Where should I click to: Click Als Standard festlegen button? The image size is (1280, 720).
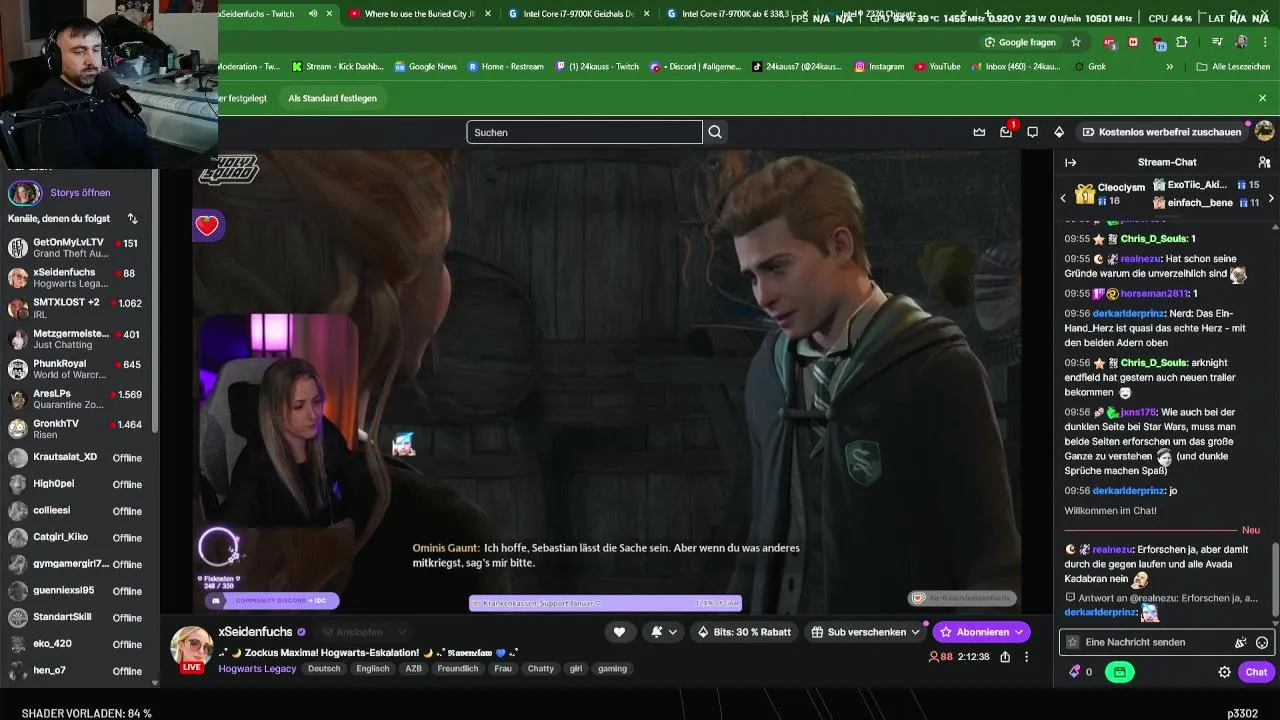coord(332,98)
